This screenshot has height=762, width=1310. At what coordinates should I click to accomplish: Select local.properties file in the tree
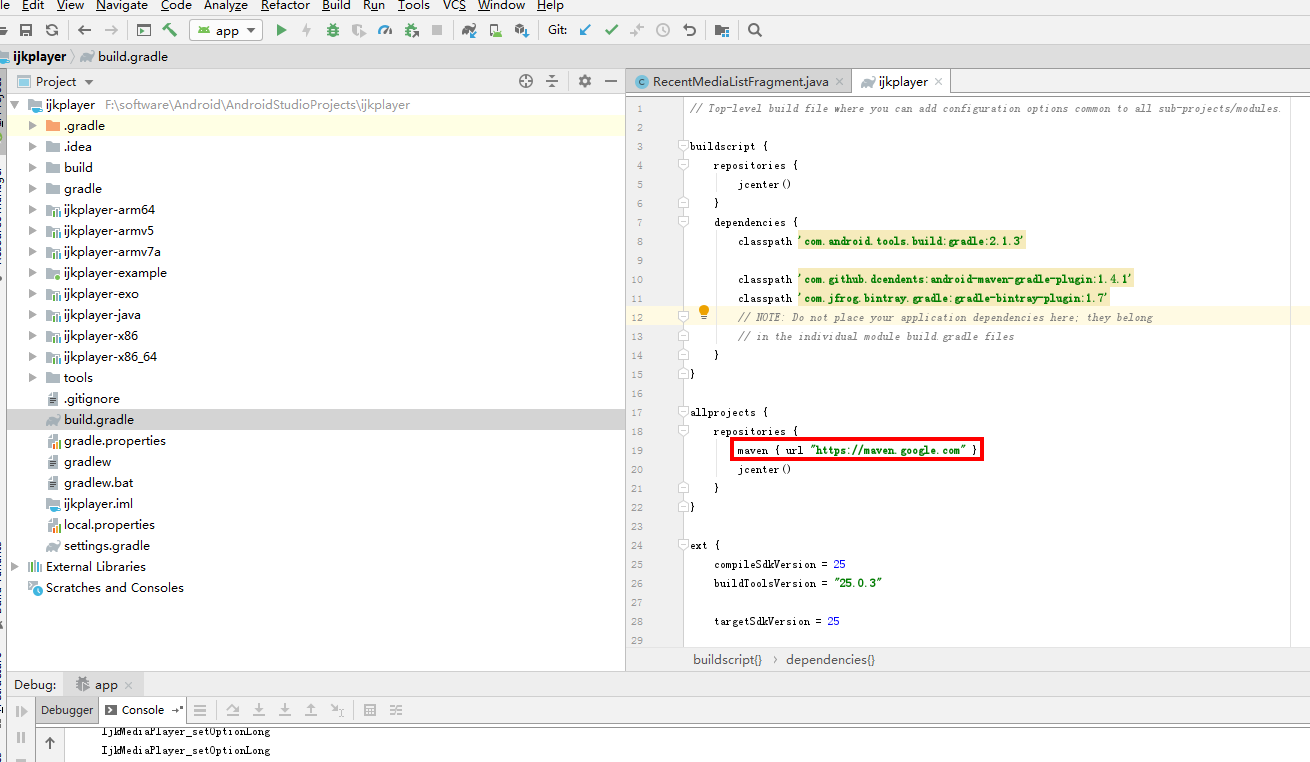point(109,525)
